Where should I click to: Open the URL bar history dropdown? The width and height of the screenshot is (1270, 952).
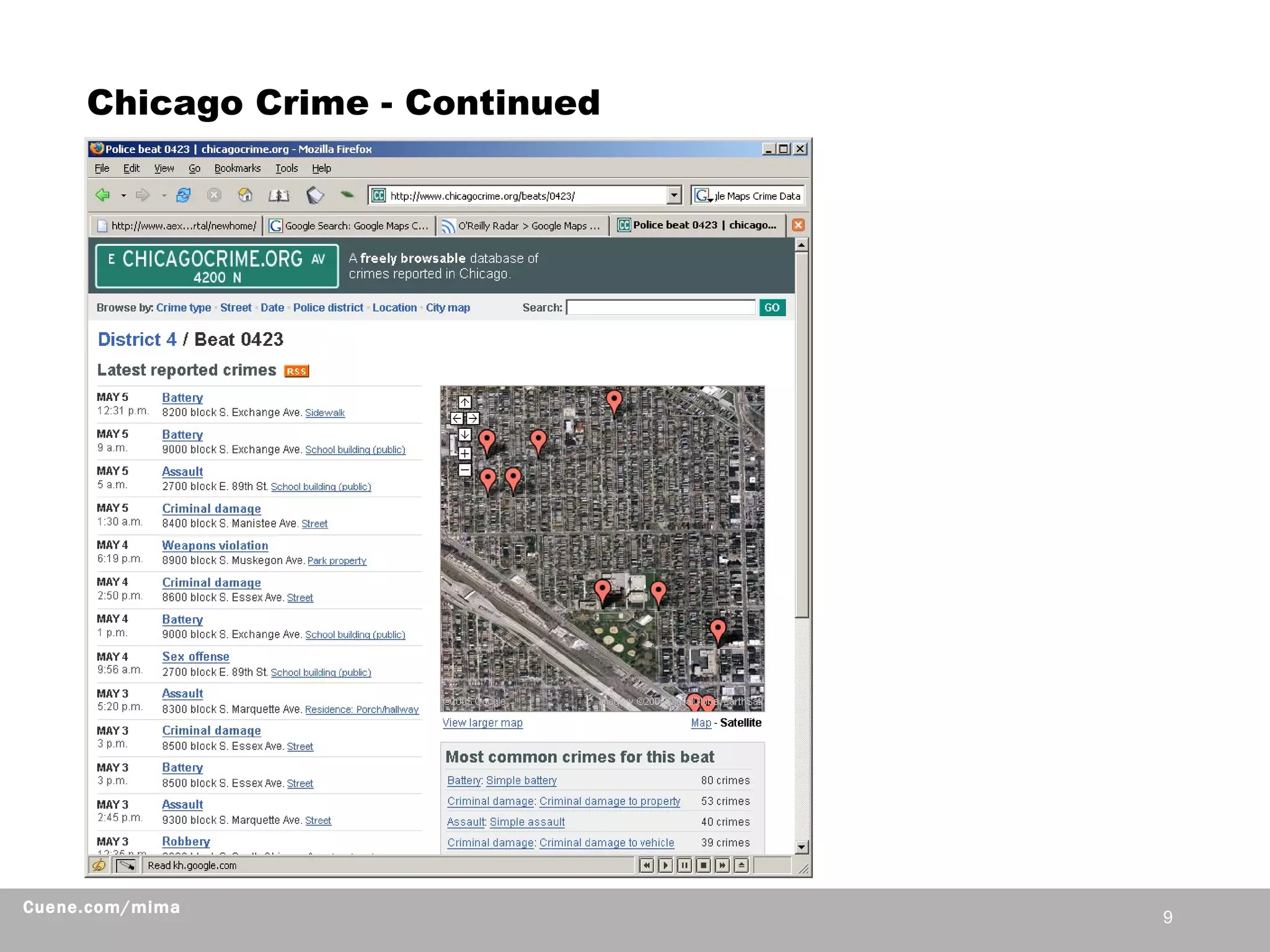674,195
